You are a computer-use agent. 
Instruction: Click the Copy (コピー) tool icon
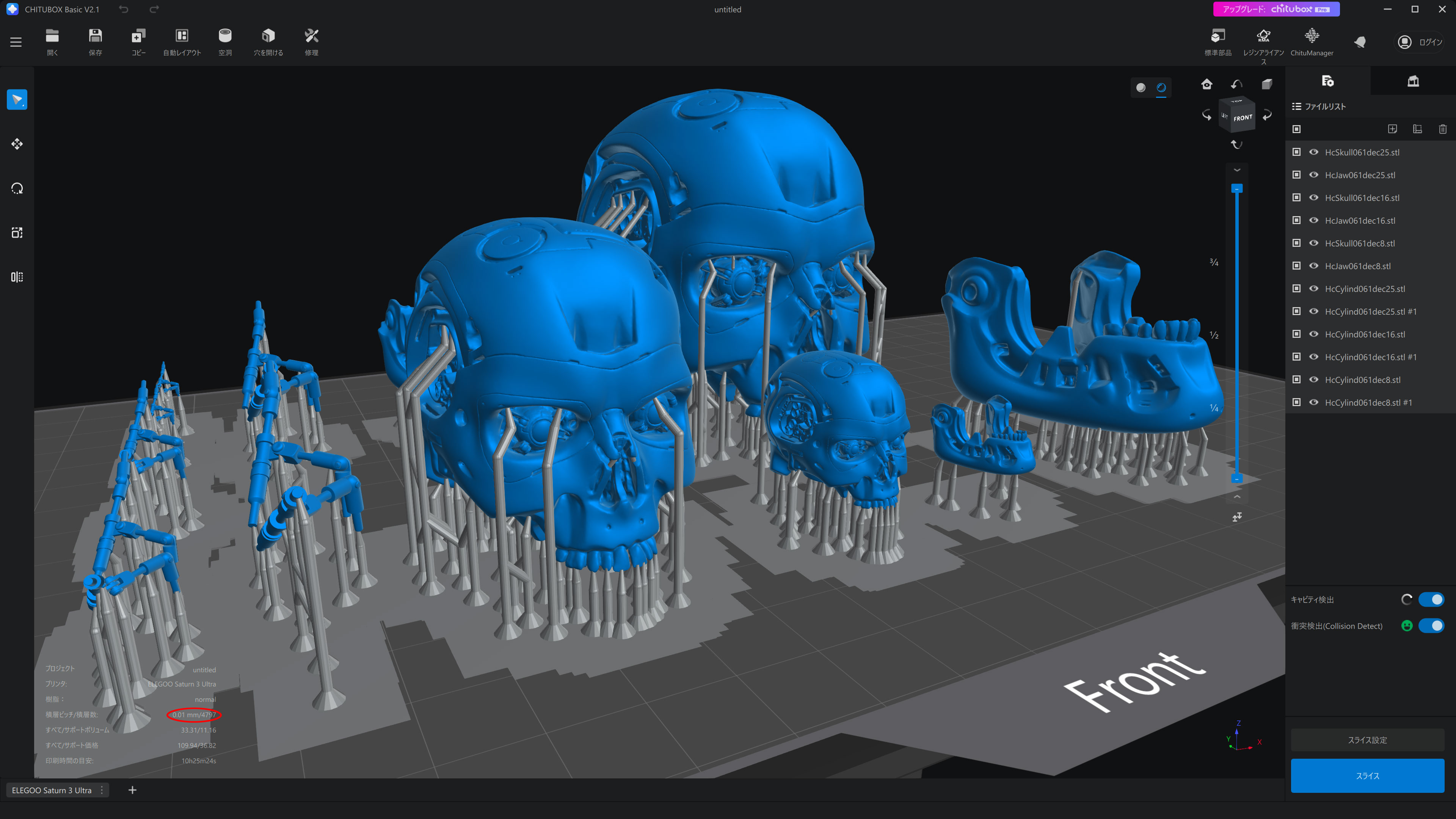click(x=138, y=42)
